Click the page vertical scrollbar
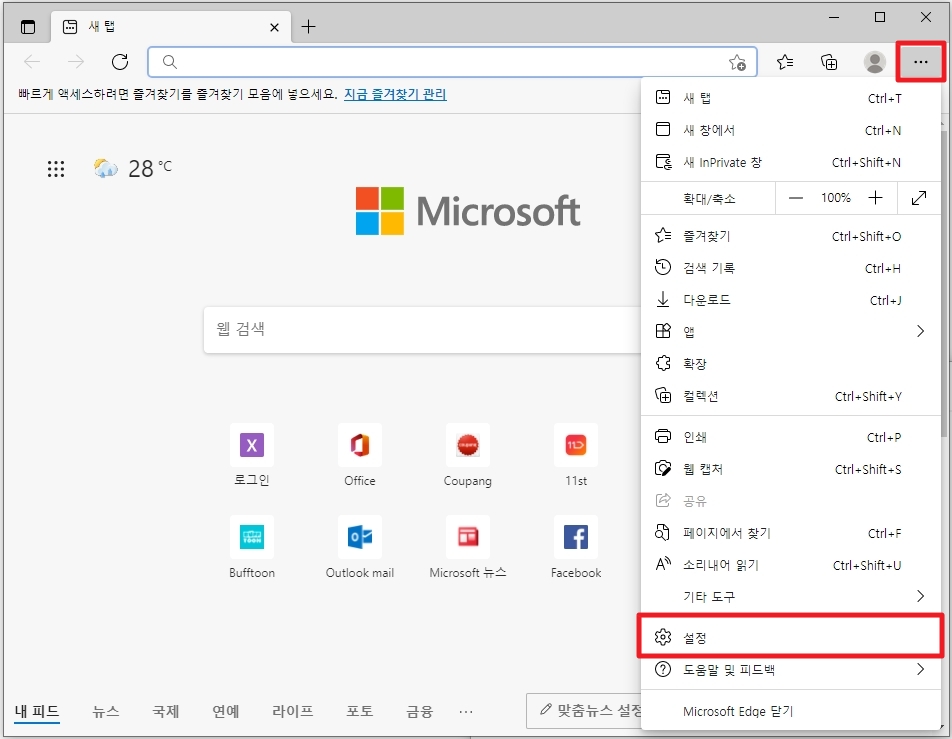Viewport: 952px width, 739px height. [x=944, y=282]
